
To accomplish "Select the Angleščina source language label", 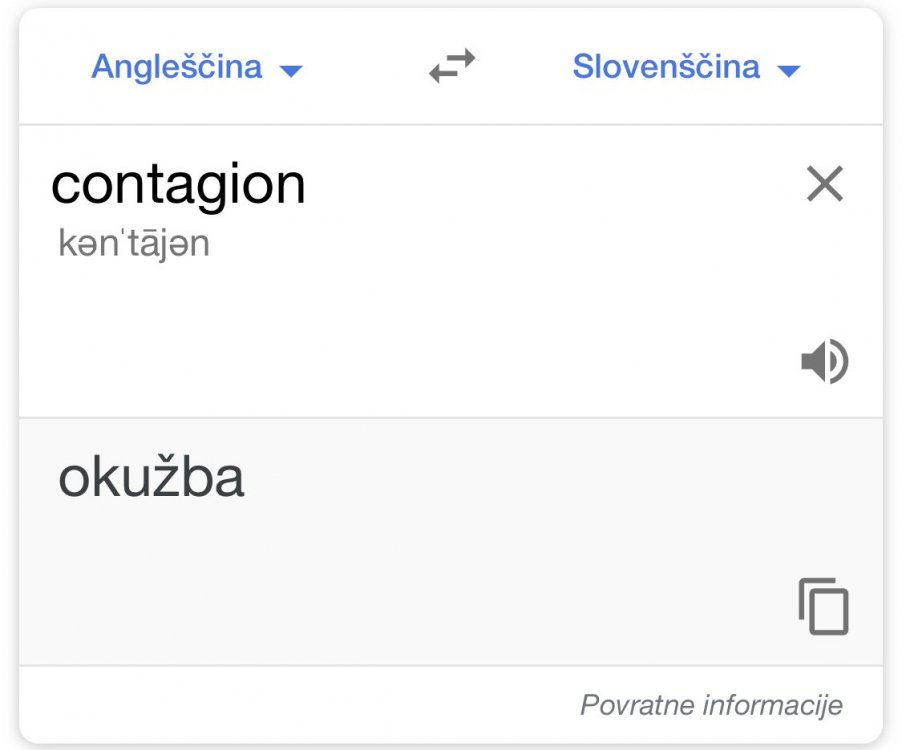I will coord(177,67).
